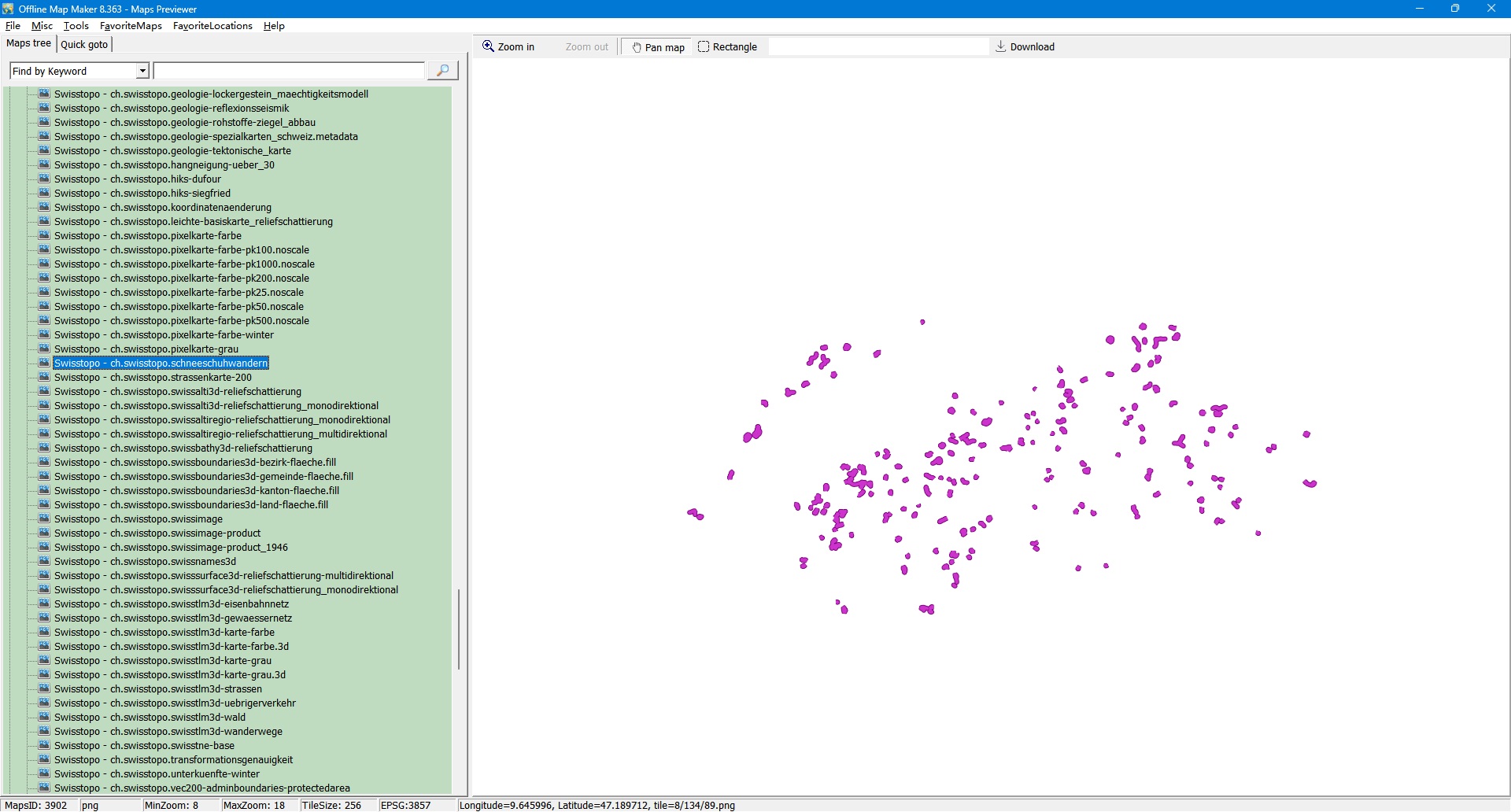Activate the Rectangle selection tool
This screenshot has height=812, width=1511.
tap(704, 46)
